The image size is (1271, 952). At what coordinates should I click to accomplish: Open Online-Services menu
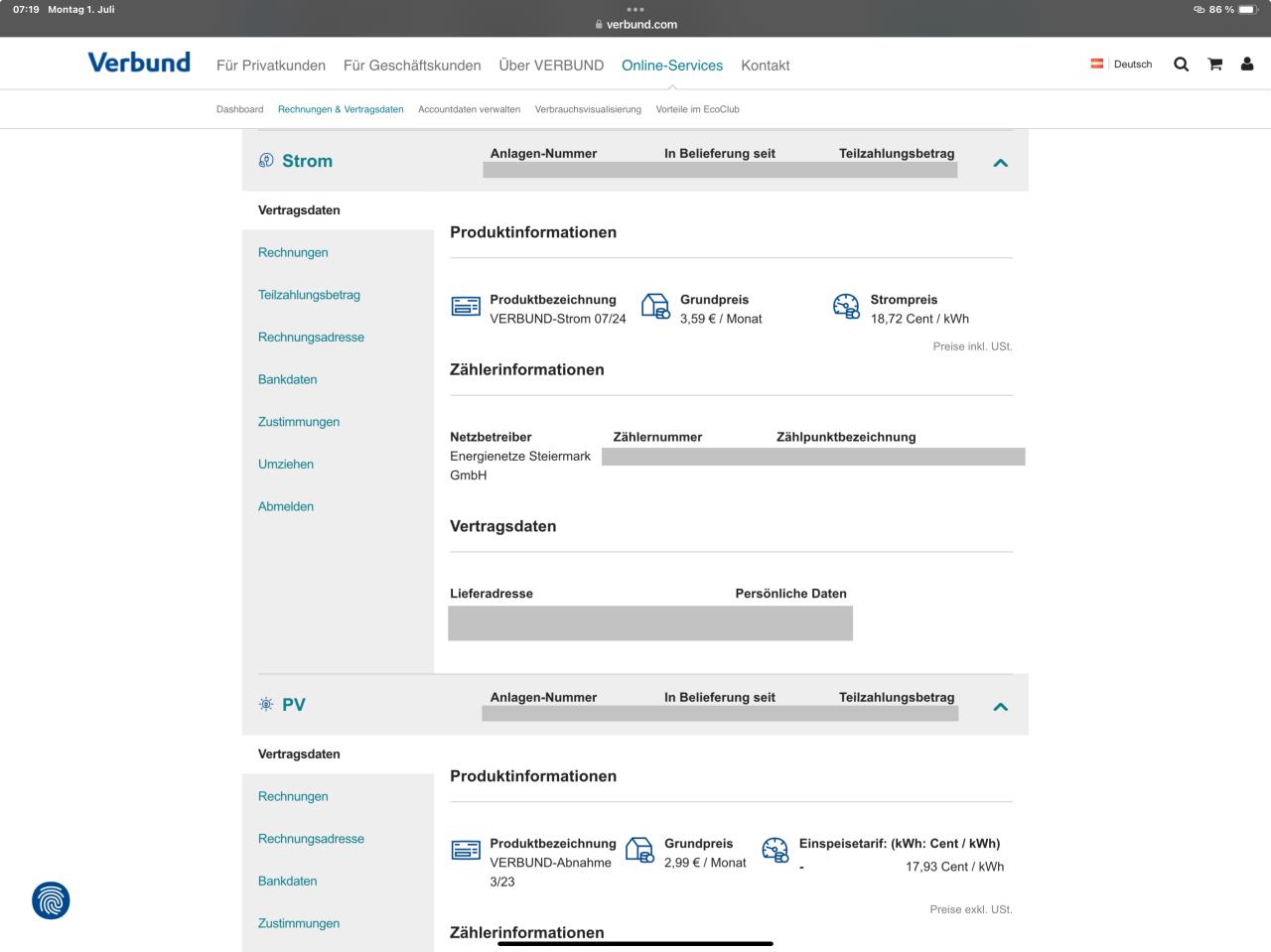(x=672, y=66)
